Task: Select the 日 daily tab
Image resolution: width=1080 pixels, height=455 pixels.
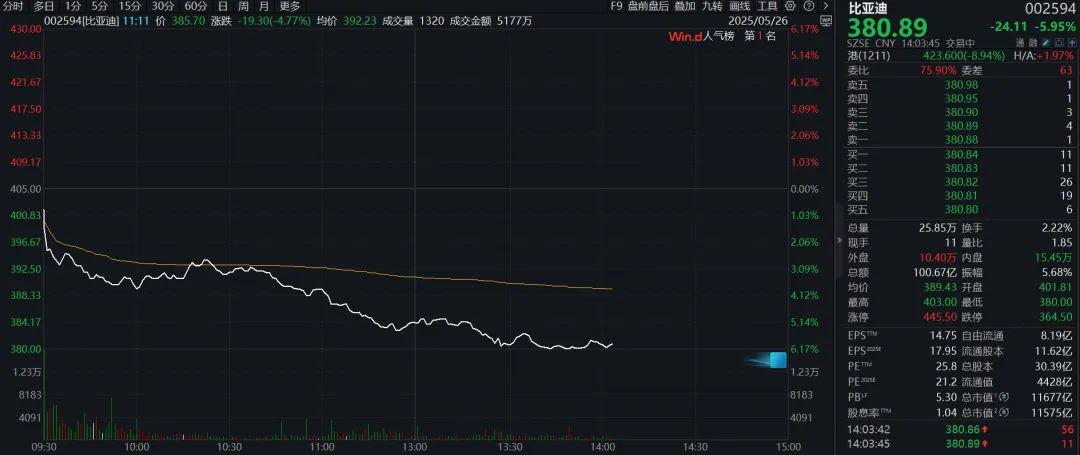Action: point(222,6)
